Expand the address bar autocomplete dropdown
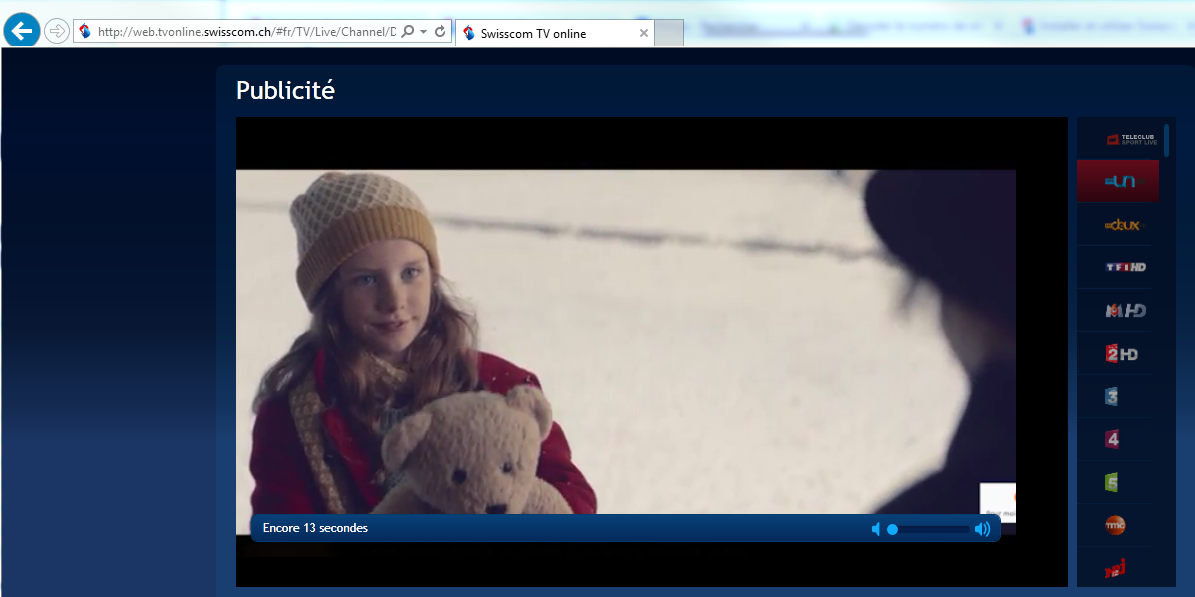This screenshot has height=597, width=1195. pos(424,32)
